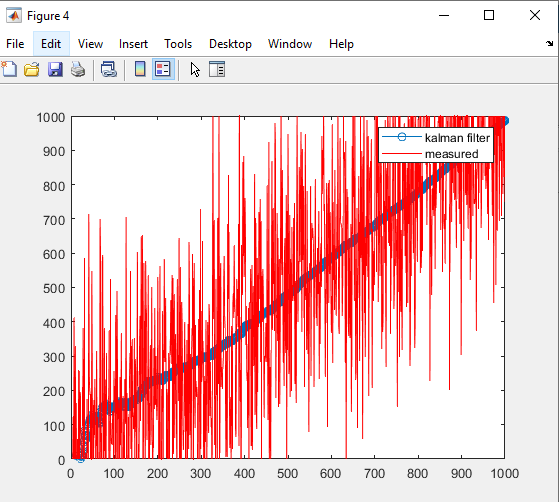The width and height of the screenshot is (559, 502).
Task: Click the dock figure arrow in the menu bar
Action: [549, 43]
